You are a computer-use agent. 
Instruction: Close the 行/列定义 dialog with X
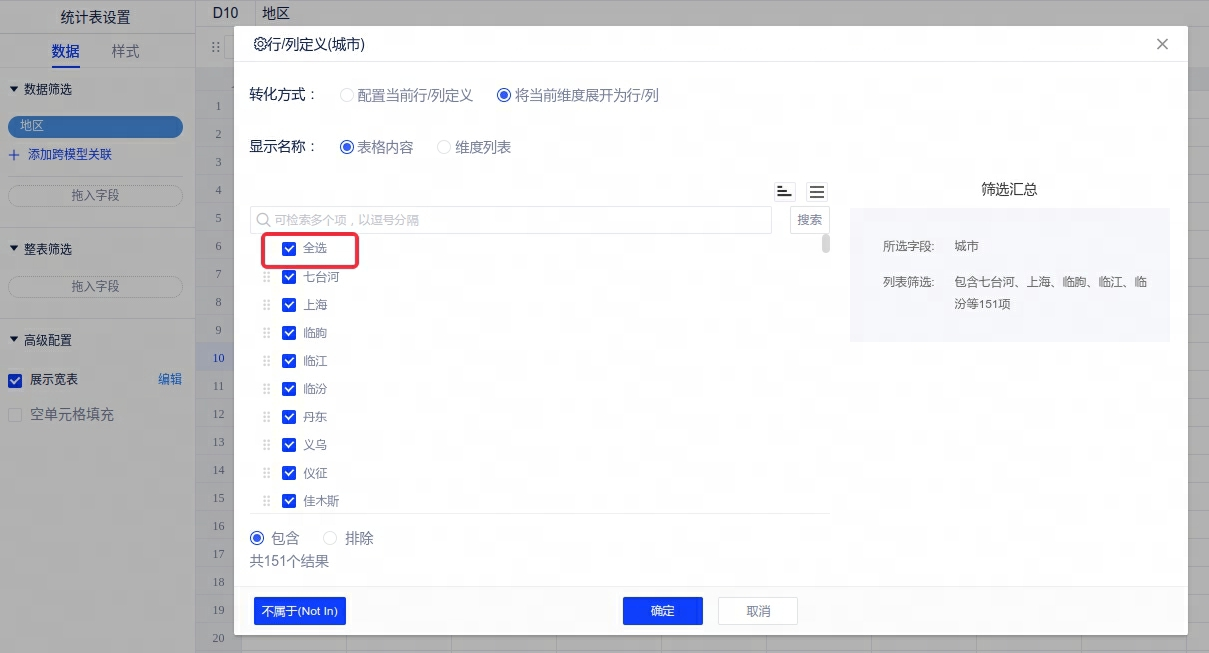[1162, 44]
